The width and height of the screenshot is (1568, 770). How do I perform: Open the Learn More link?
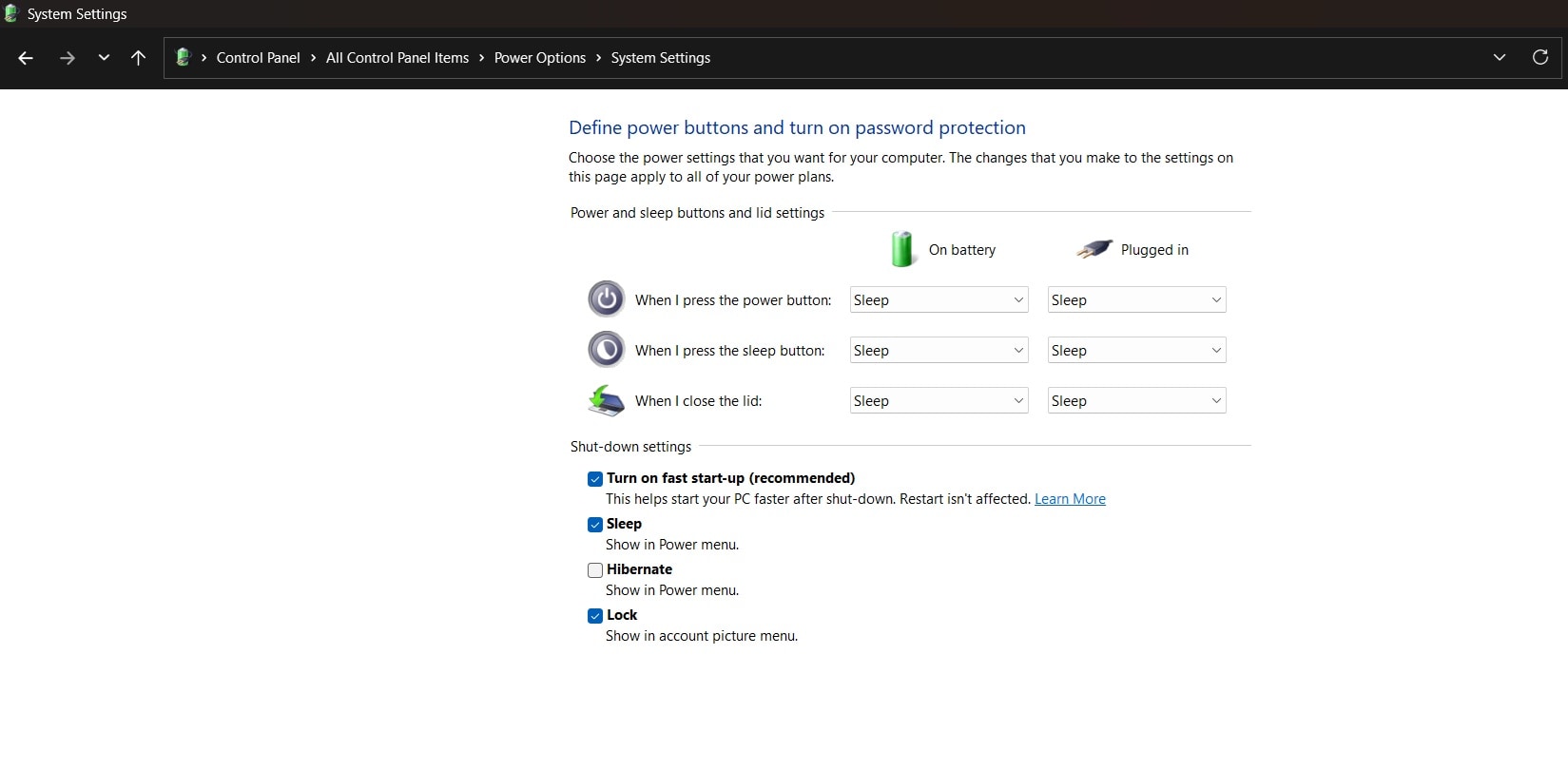tap(1070, 499)
